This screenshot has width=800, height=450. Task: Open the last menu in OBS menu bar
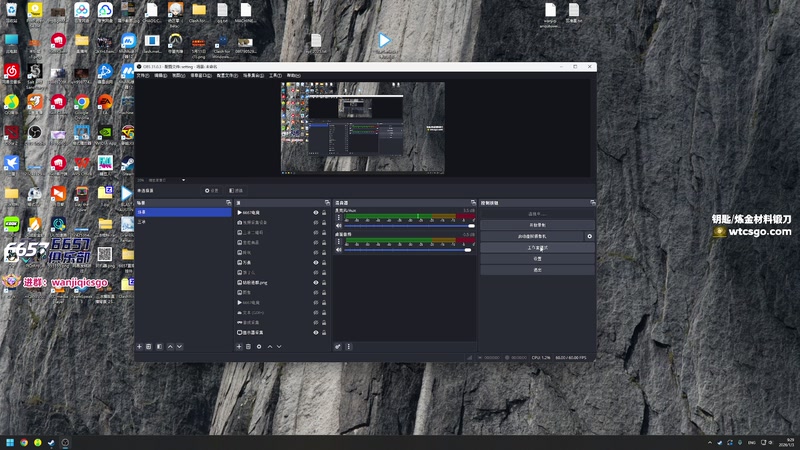pos(293,75)
